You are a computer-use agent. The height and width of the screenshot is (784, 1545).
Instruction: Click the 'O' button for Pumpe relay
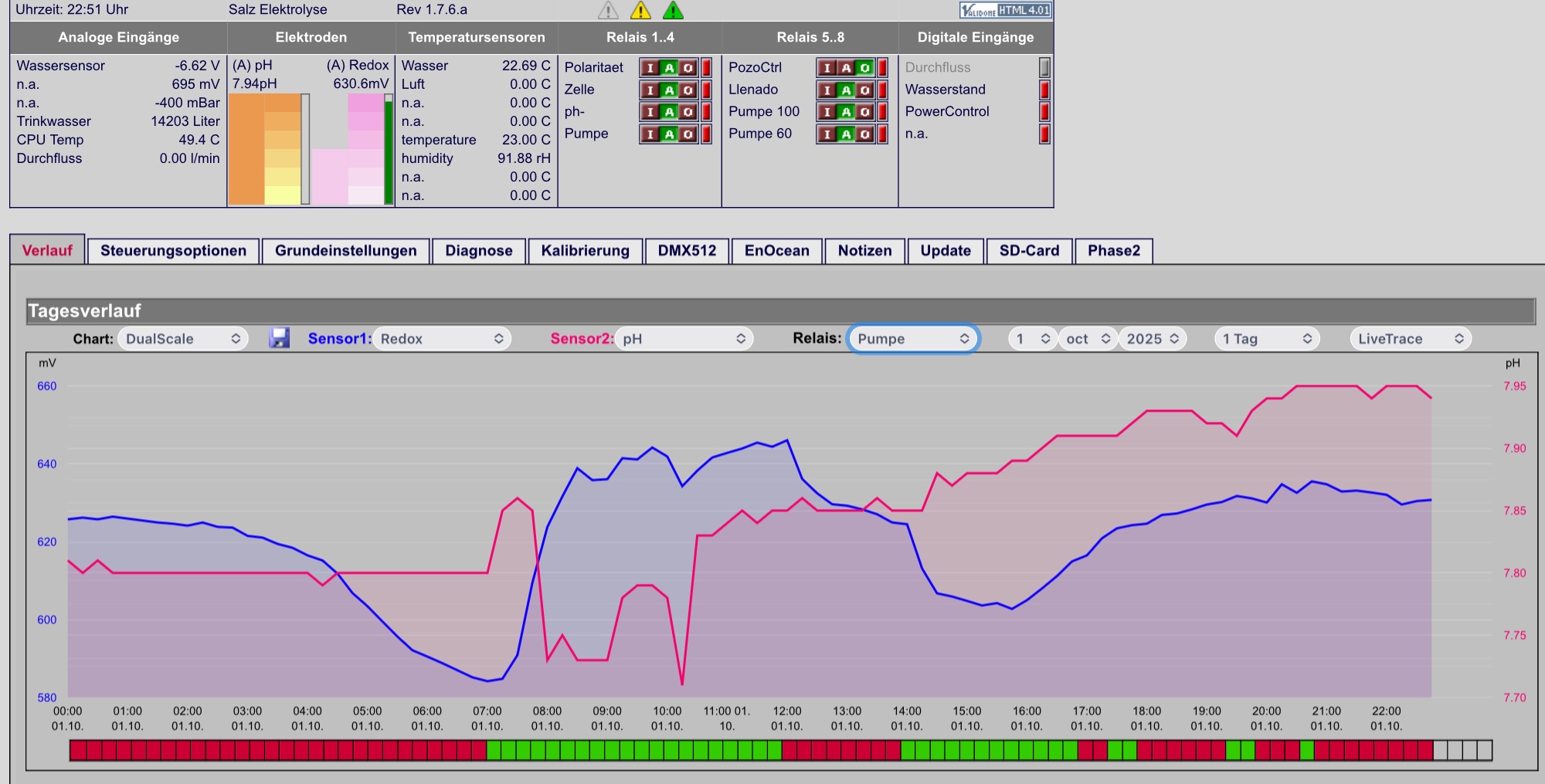[x=688, y=134]
